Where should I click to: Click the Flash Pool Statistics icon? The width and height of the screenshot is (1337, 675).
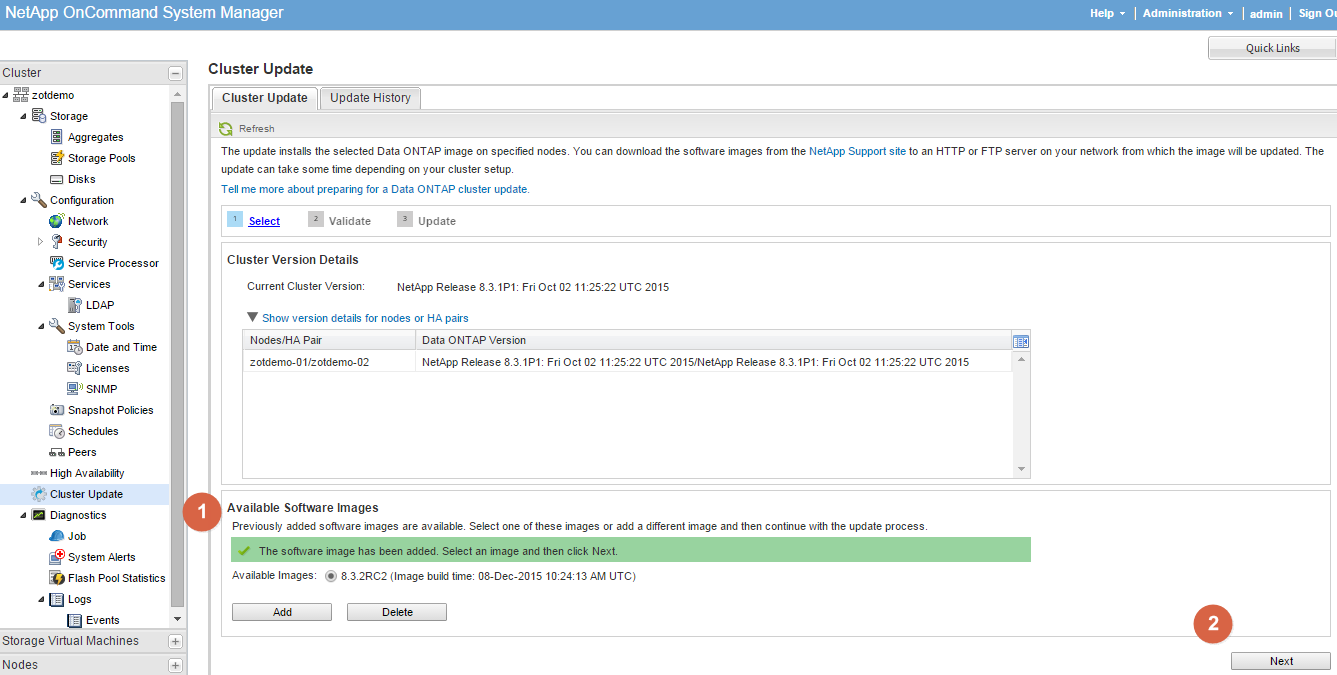(x=58, y=578)
